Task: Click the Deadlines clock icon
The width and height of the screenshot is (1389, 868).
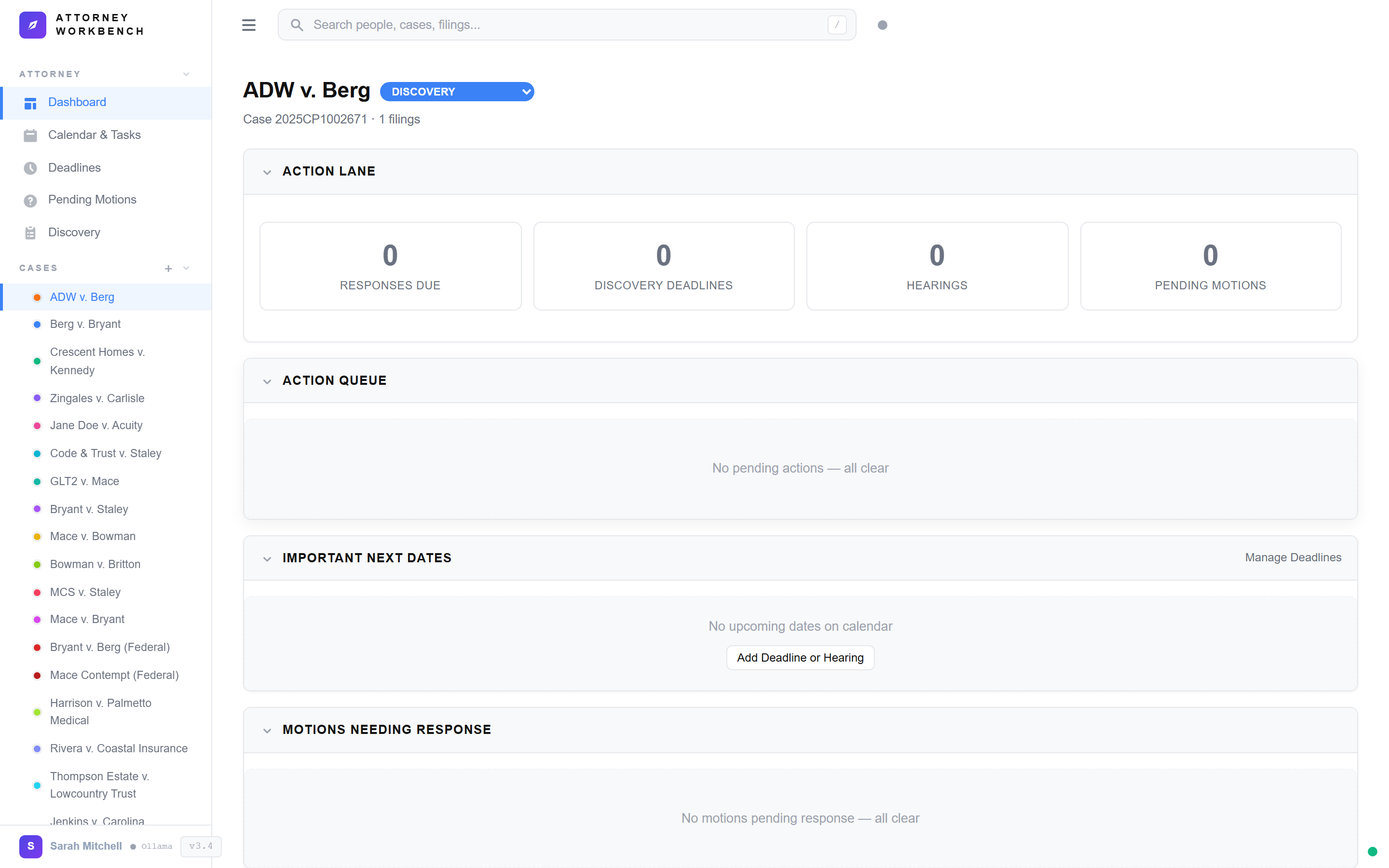Action: pos(30,168)
